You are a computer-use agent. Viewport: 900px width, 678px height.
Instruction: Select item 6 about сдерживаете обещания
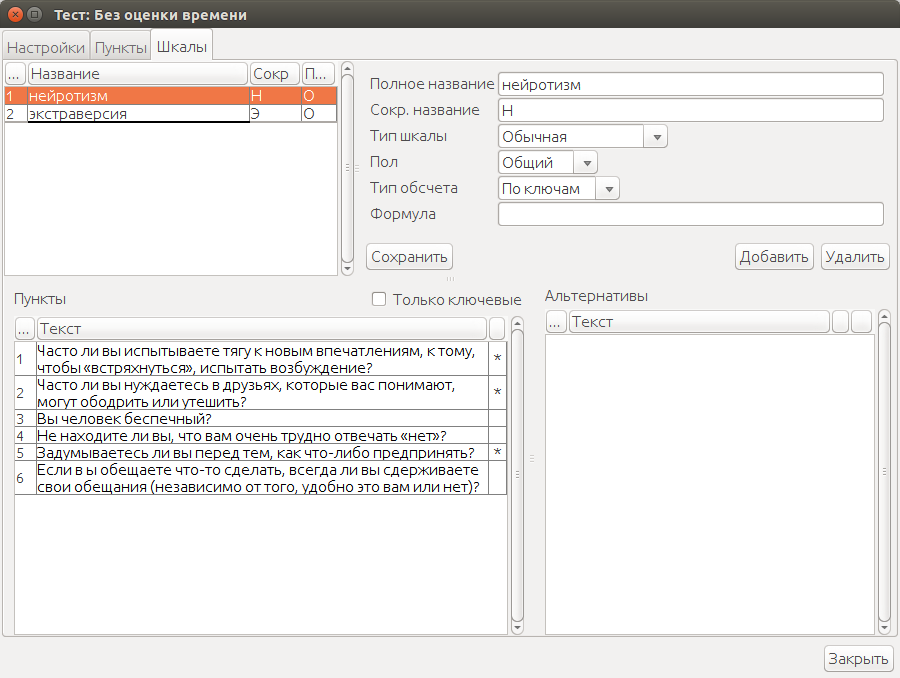coord(261,478)
